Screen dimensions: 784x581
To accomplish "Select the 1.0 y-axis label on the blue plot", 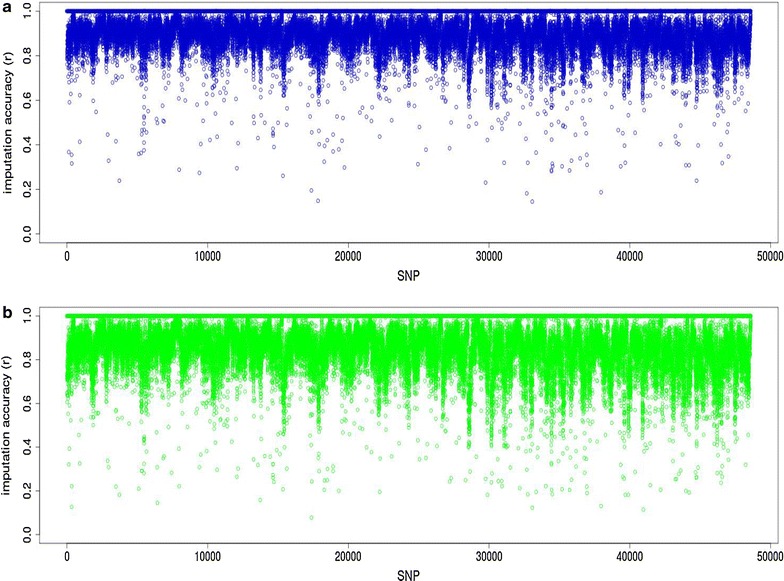I will click(x=37, y=11).
